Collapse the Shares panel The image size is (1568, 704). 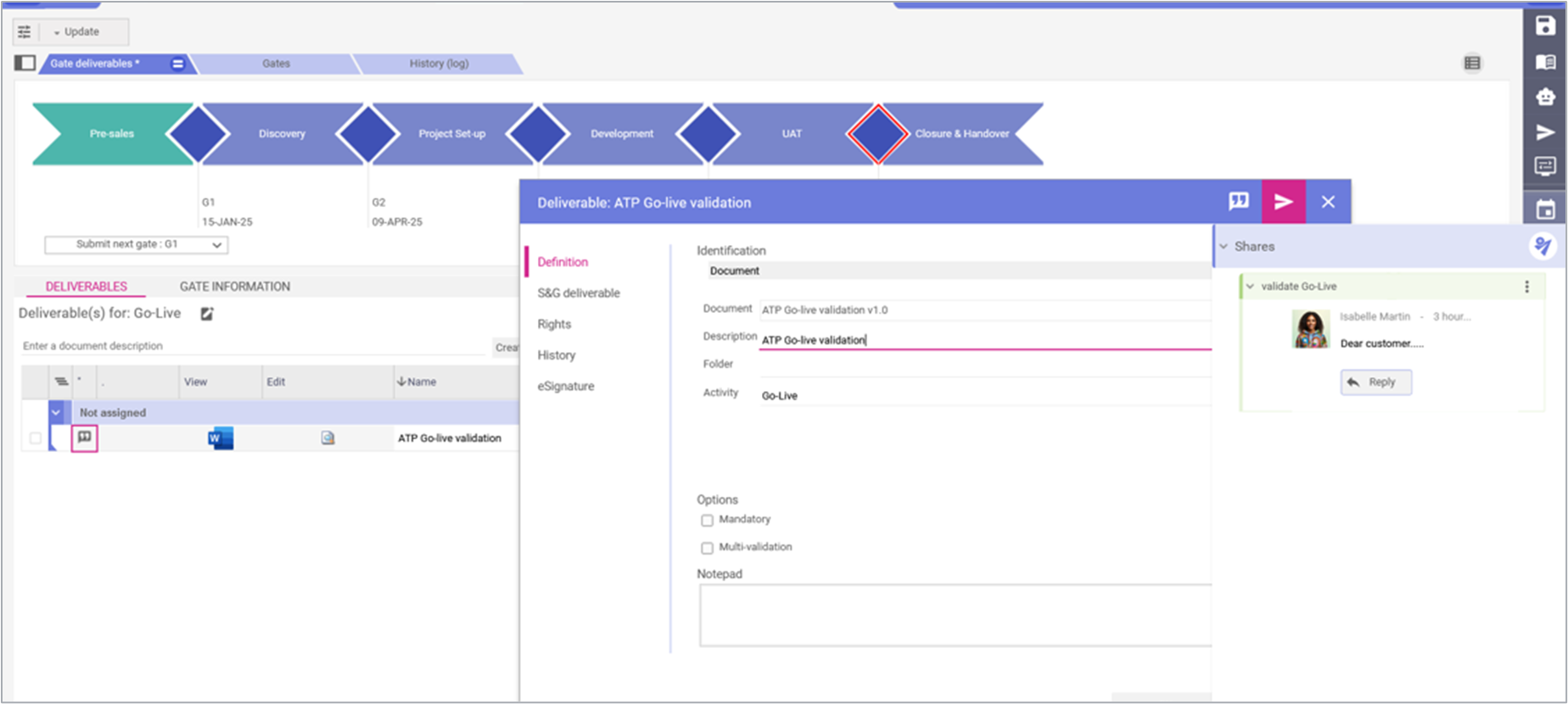pyautogui.click(x=1224, y=246)
